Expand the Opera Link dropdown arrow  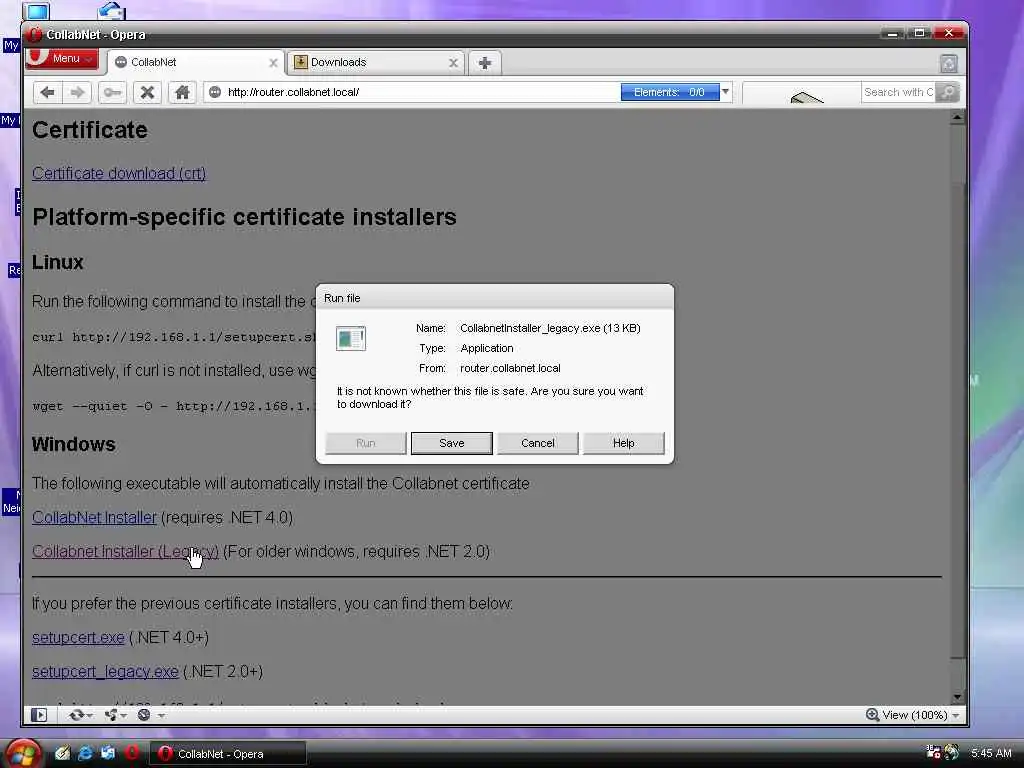pyautogui.click(x=89, y=716)
